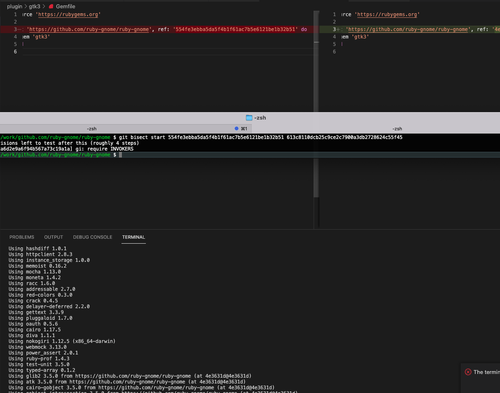Switch to the PROBLEMS panel tab
Viewport: 500px width, 393px height.
[x=22, y=237]
